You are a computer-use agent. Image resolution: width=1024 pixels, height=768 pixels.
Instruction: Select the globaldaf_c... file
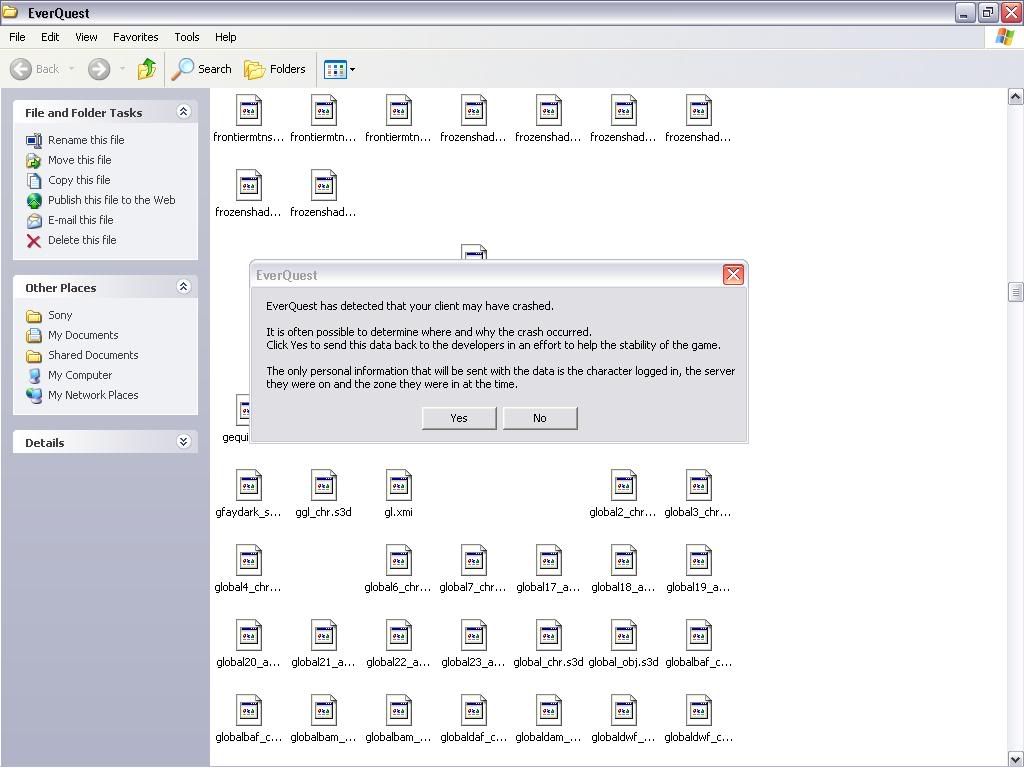473,719
